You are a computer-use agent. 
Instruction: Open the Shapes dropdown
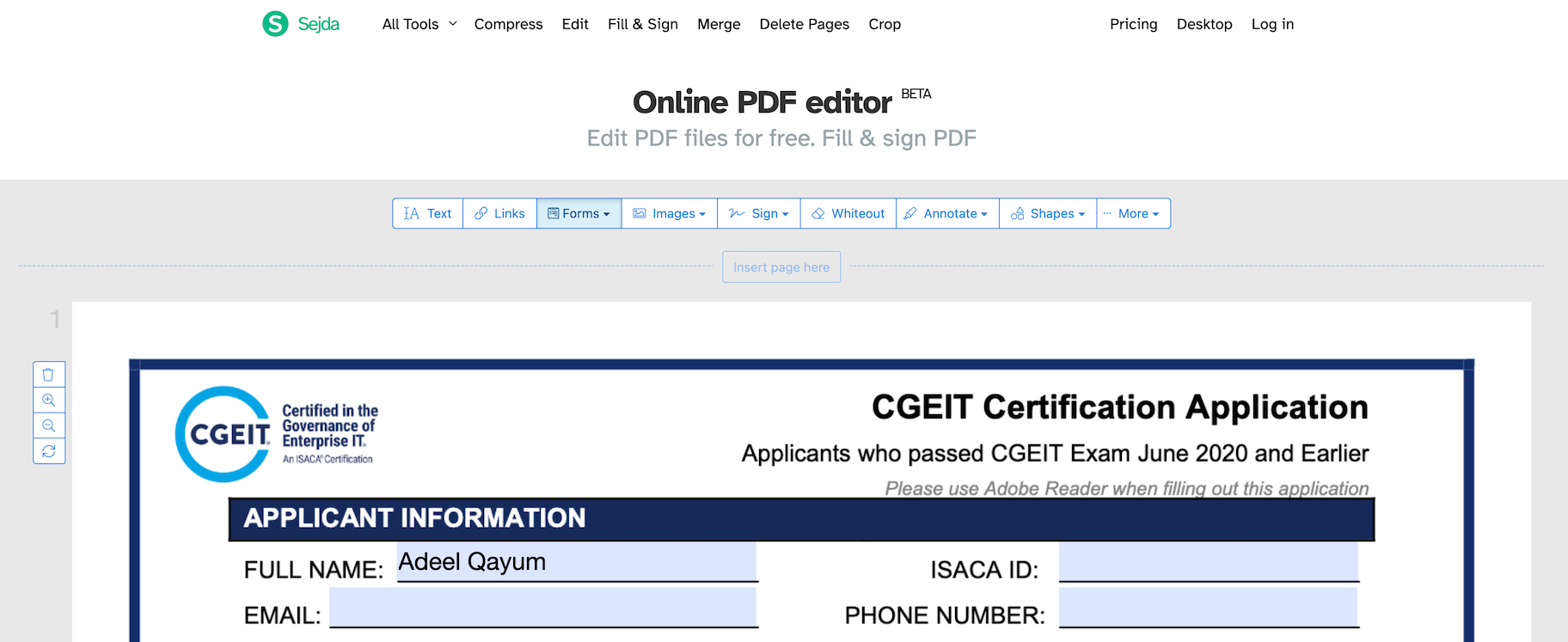pos(1048,213)
